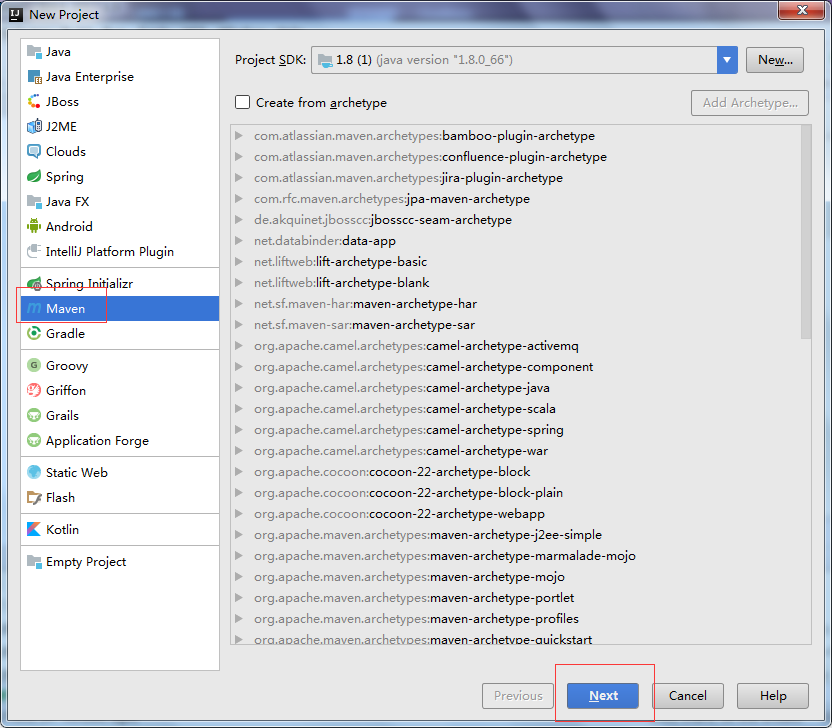Select cocoon-22-archetype-webapp entry
This screenshot has width=832, height=728.
click(399, 514)
